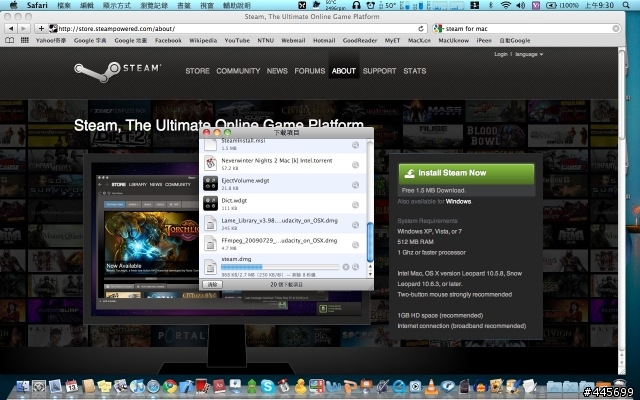Select the Dict.wdgt download row

point(282,204)
